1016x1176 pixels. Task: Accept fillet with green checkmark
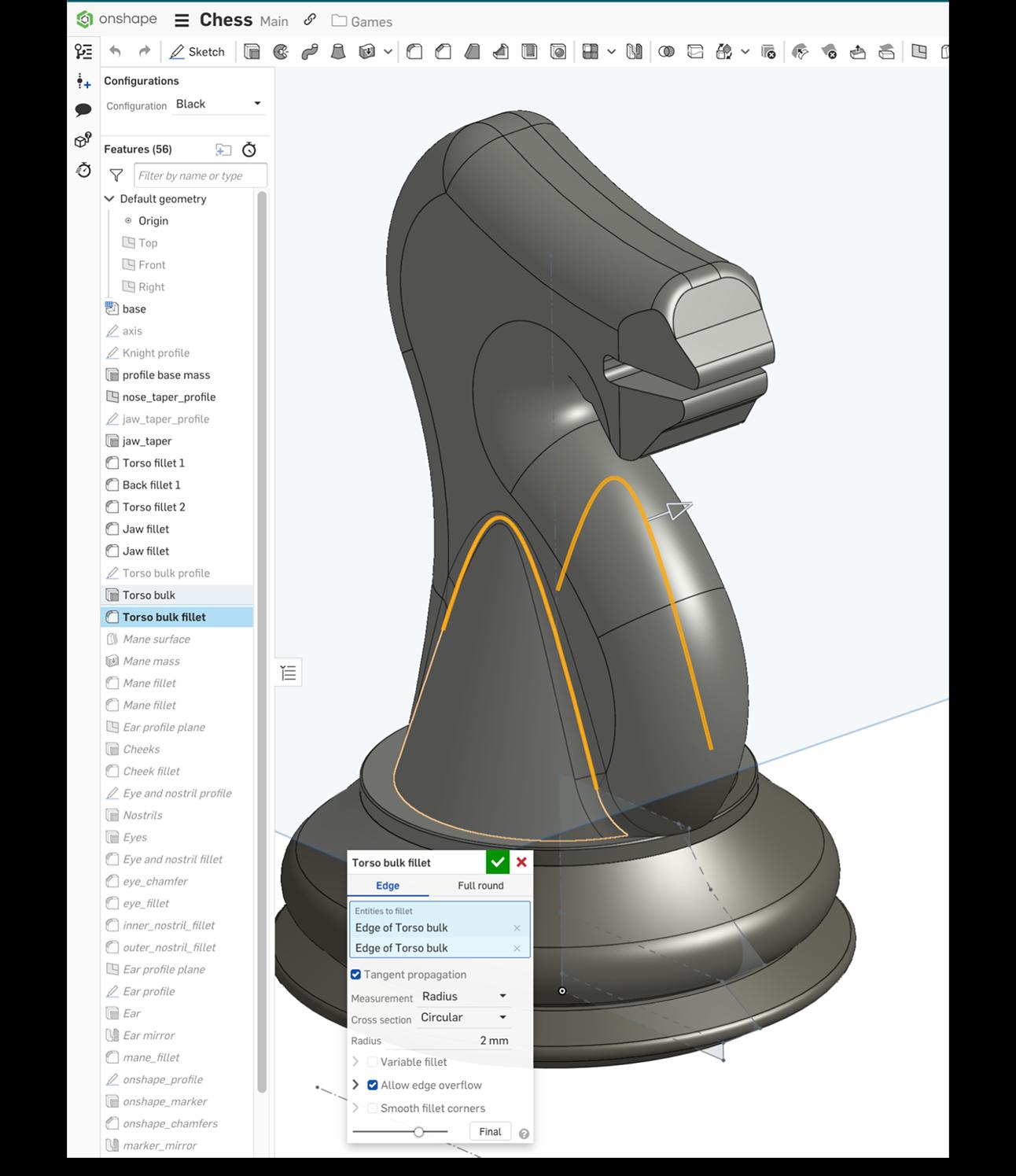tap(497, 862)
